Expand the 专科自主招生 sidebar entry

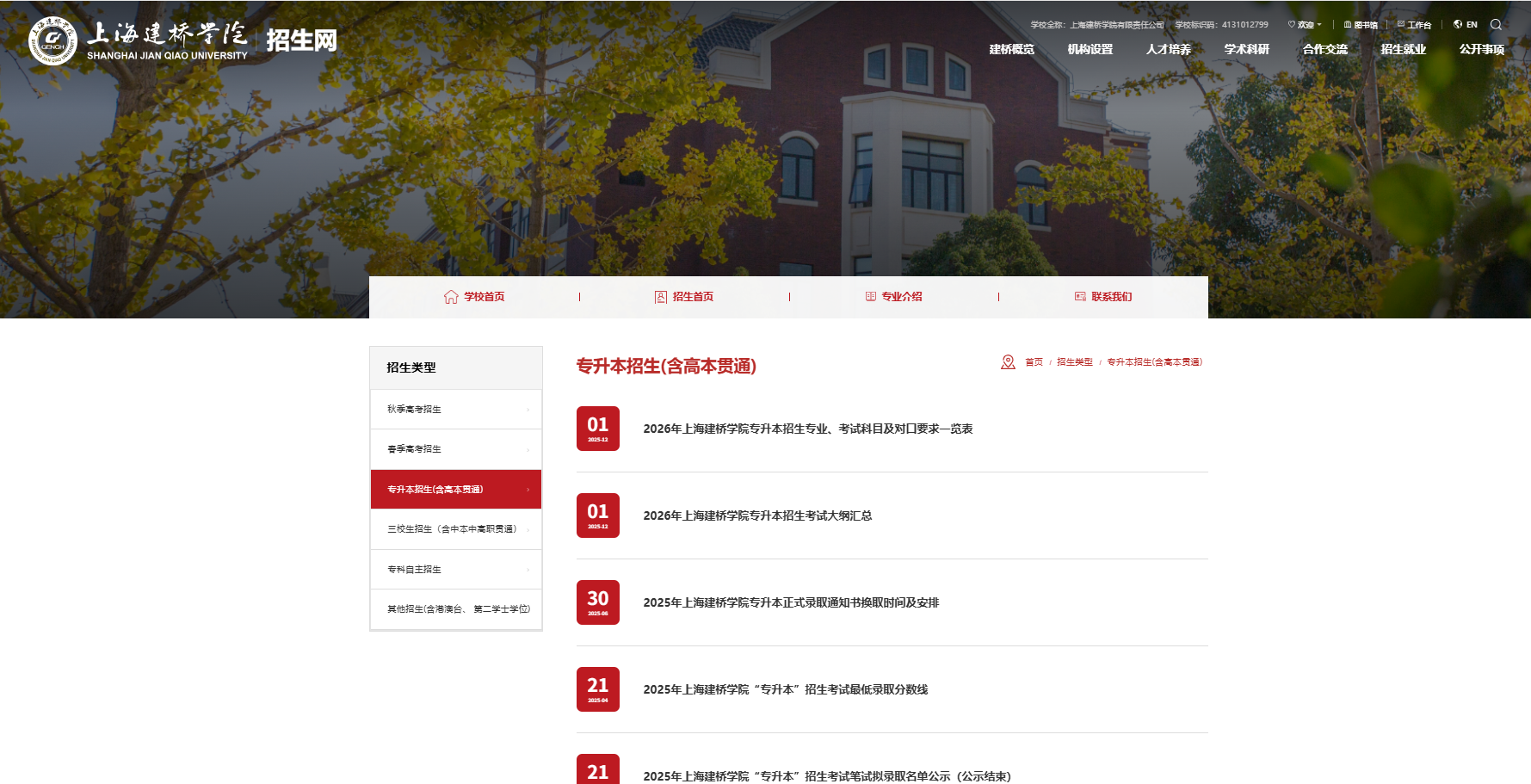455,569
